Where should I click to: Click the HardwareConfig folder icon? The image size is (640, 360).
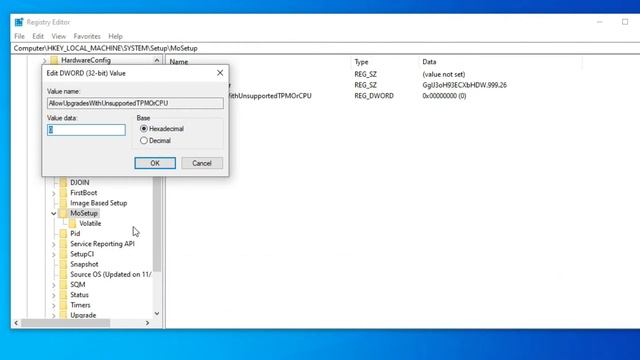pos(54,60)
